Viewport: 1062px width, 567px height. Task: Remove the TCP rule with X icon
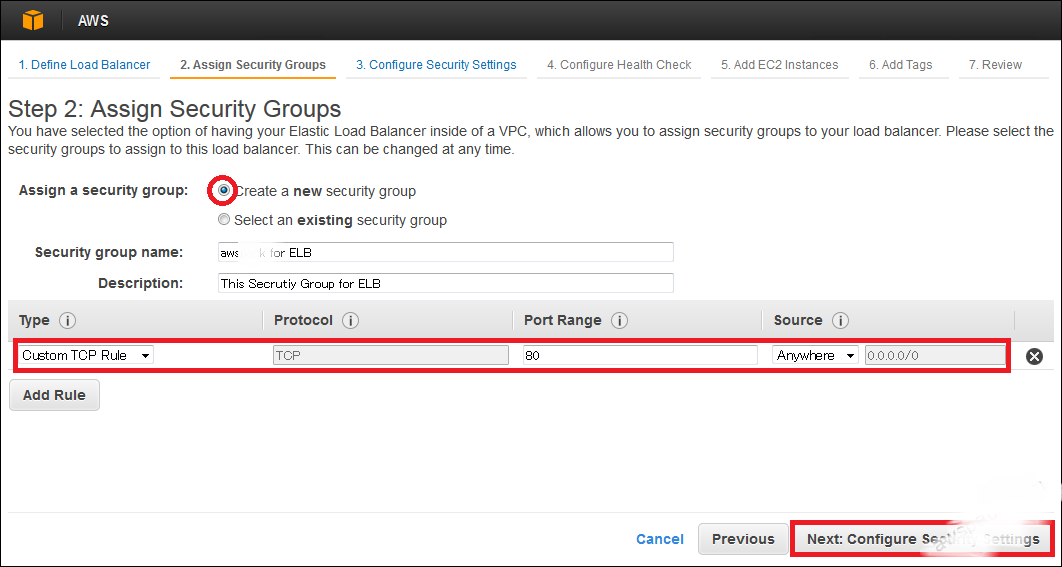tap(1034, 356)
